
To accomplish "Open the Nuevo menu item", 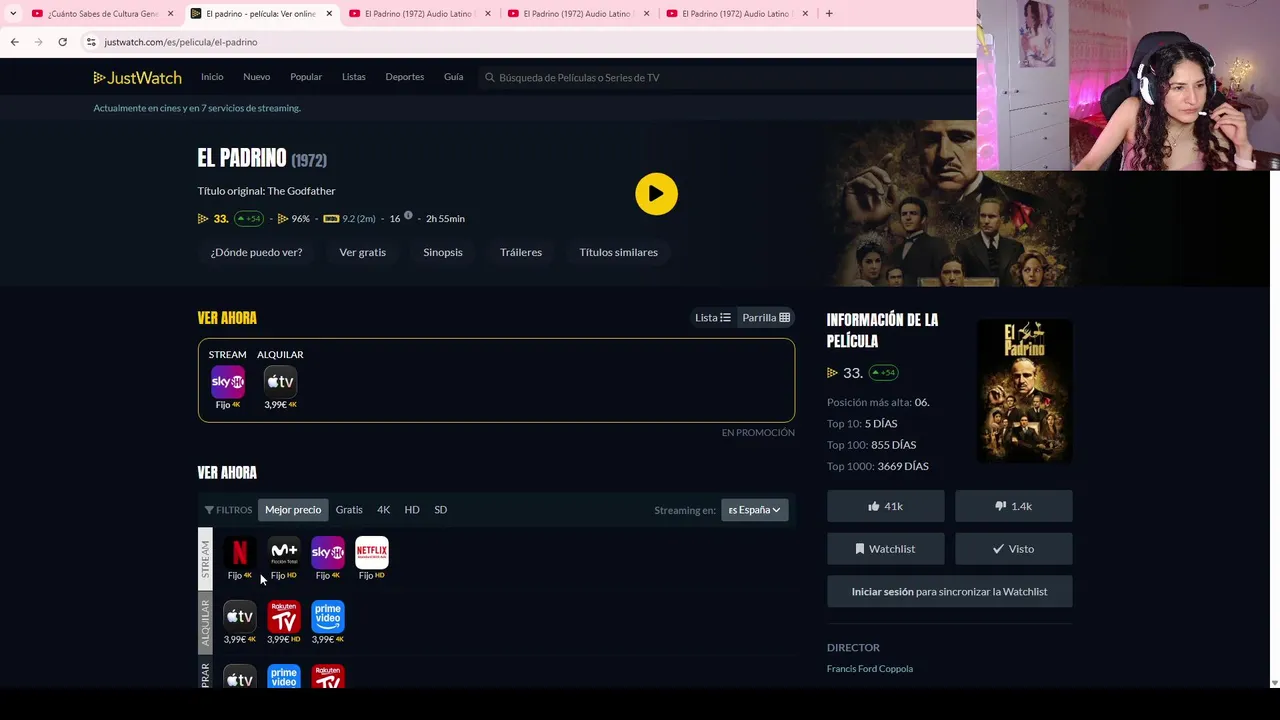I will [x=257, y=77].
